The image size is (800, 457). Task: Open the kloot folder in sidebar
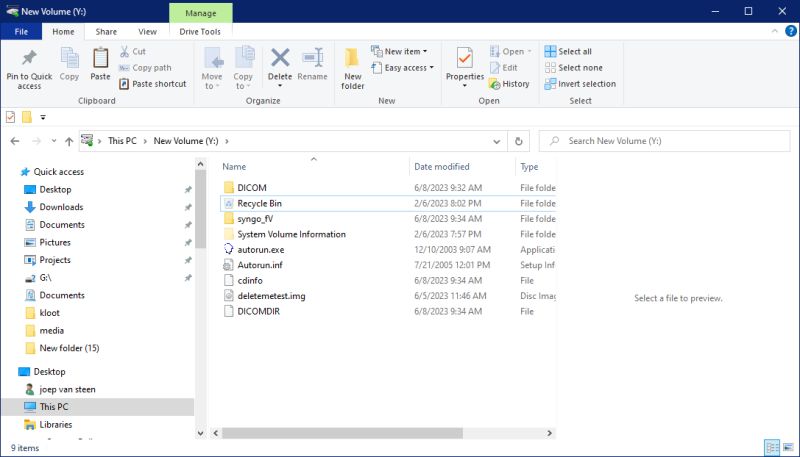click(x=49, y=313)
